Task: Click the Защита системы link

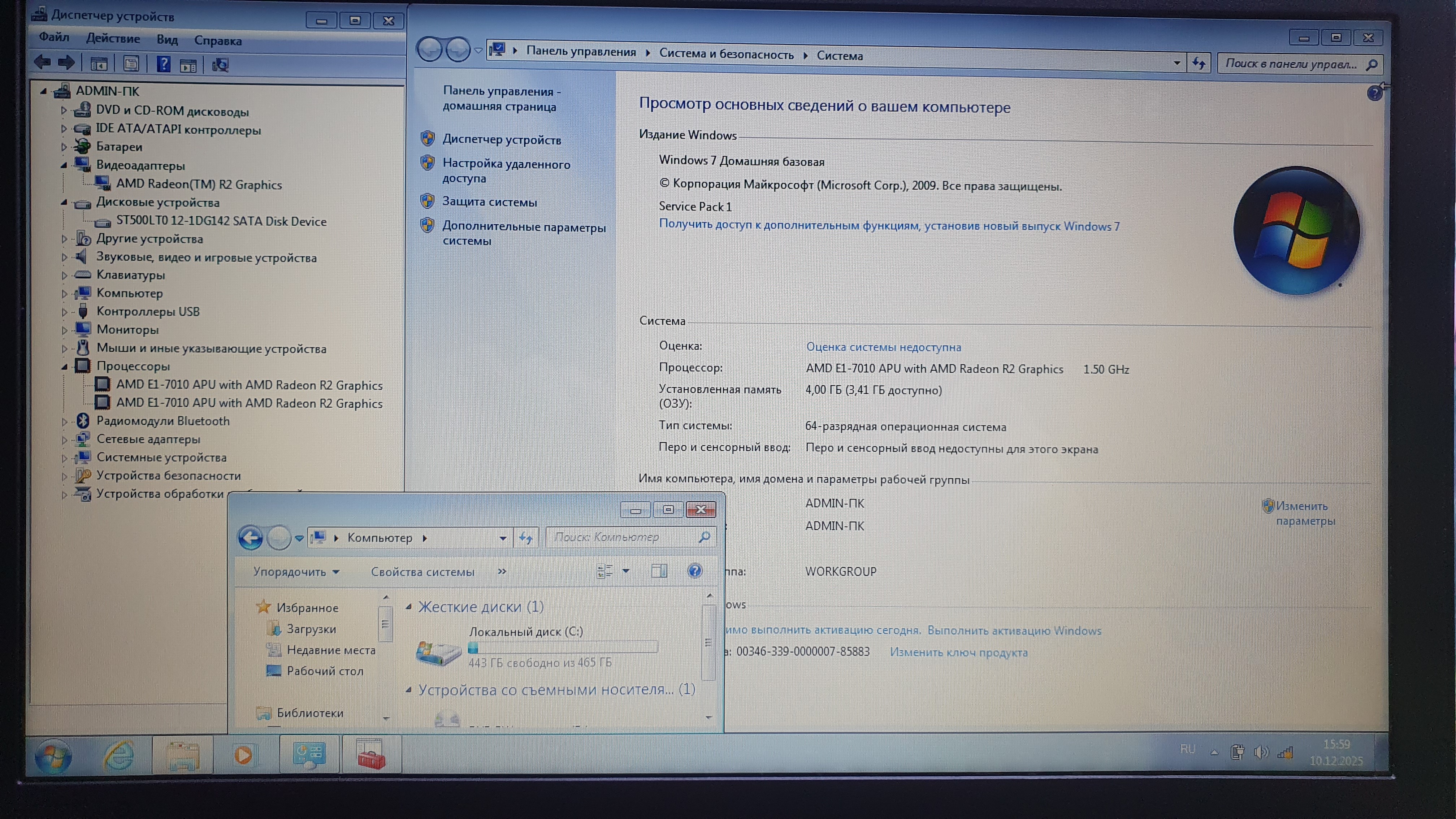Action: [489, 202]
